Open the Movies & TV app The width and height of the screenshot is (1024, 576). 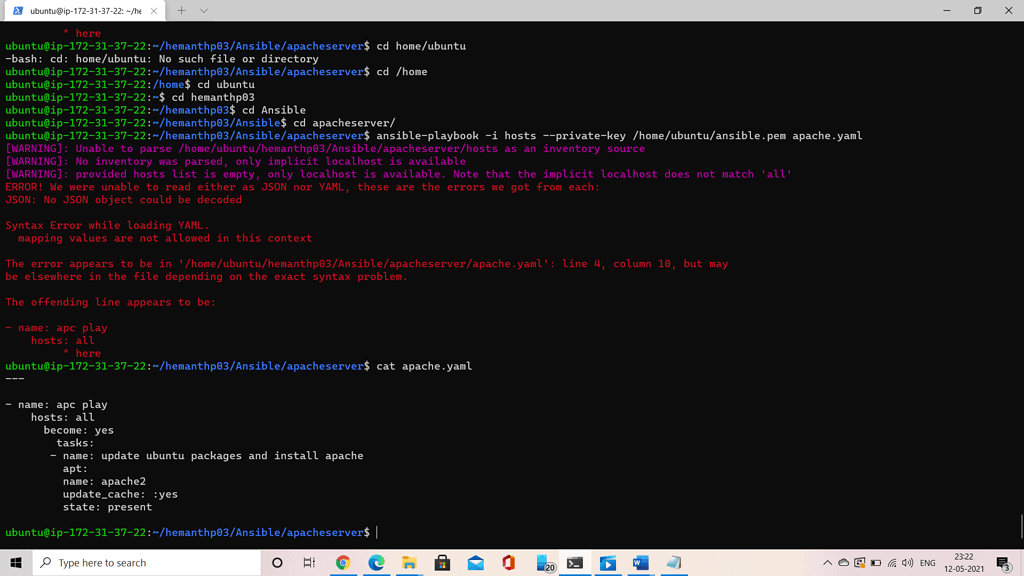pos(607,564)
